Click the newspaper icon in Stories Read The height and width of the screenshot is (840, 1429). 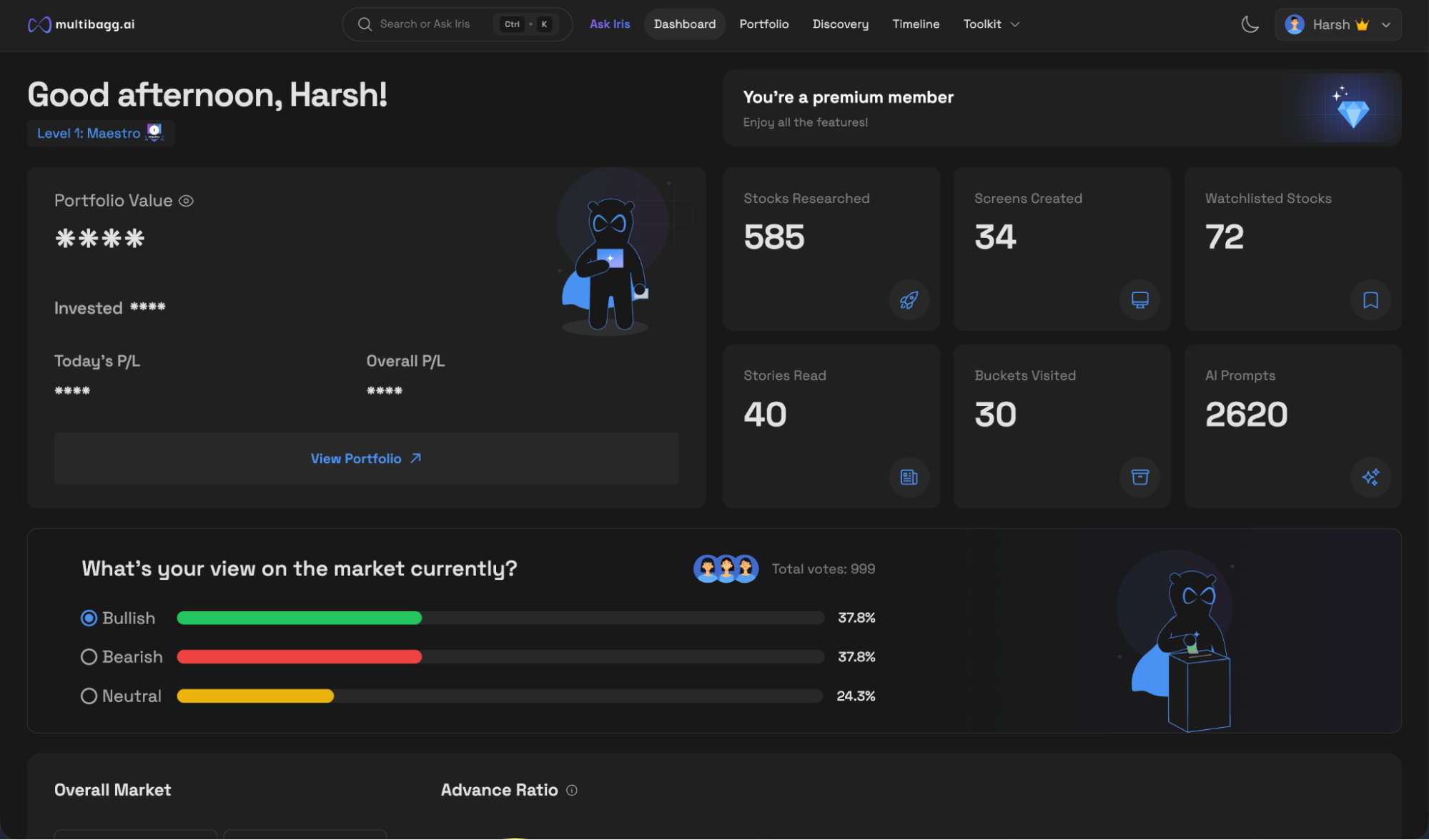click(909, 477)
